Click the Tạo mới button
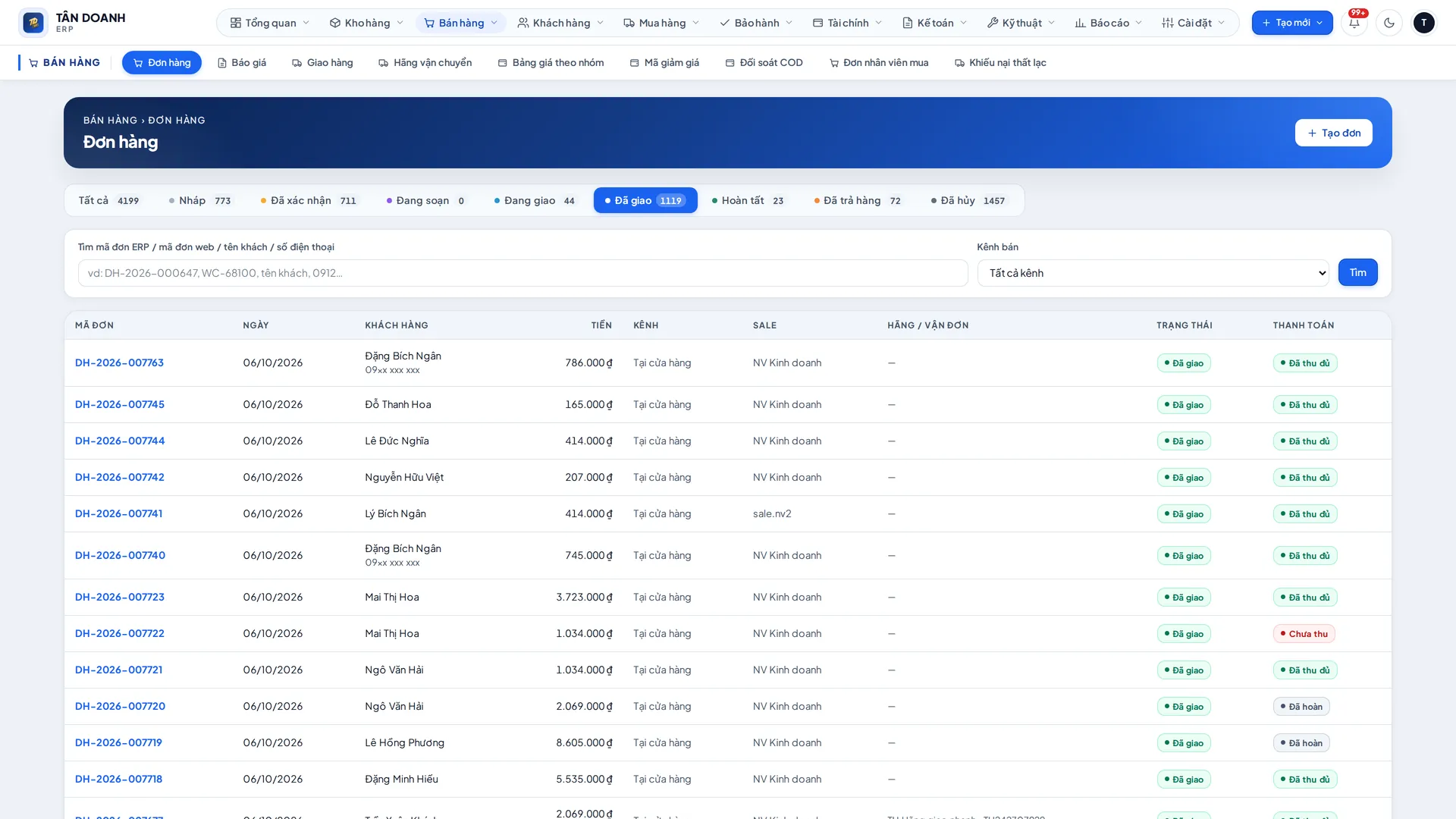The width and height of the screenshot is (1456, 819). [x=1292, y=23]
